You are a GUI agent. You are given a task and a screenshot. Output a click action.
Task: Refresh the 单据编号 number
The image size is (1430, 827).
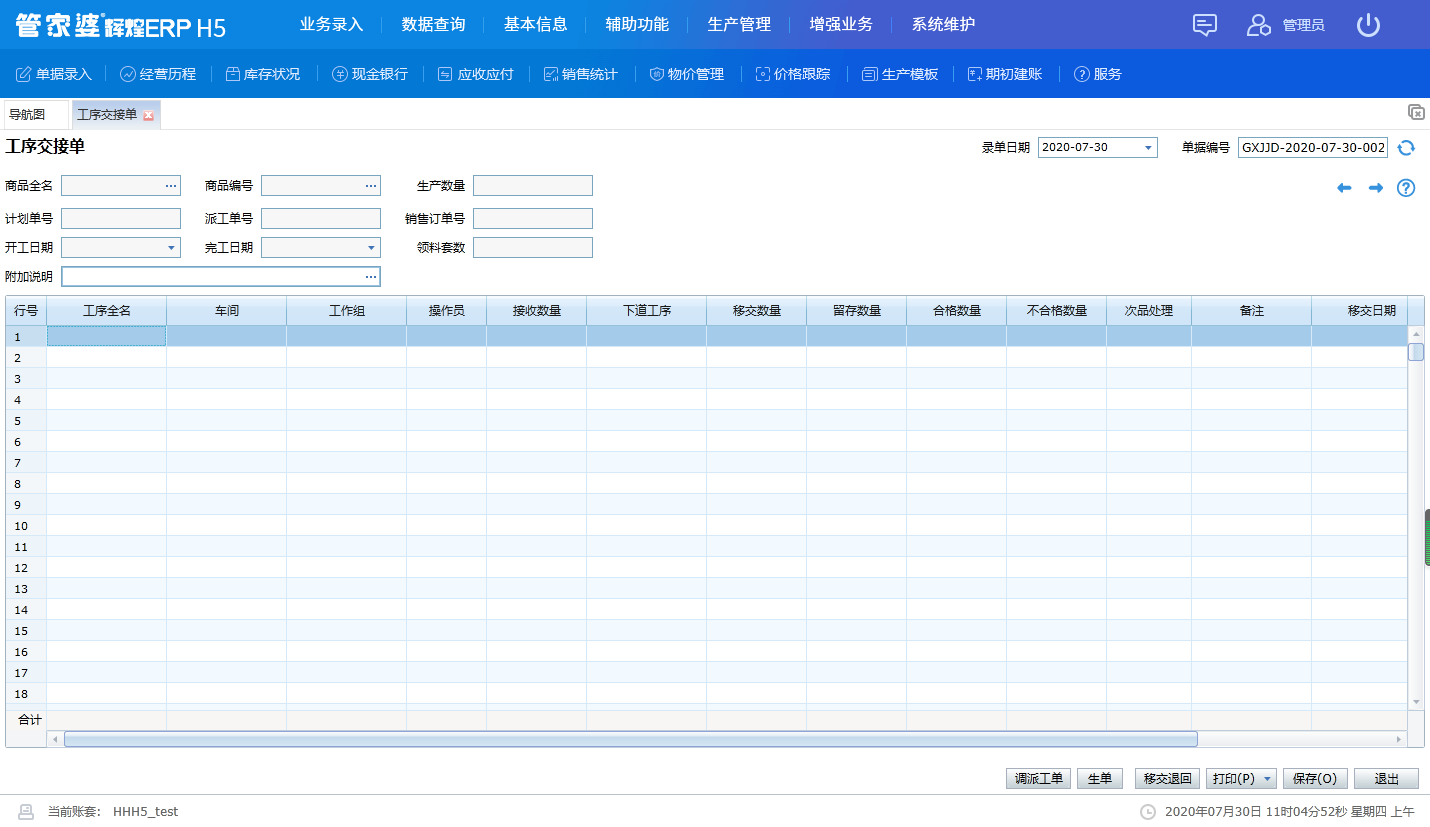1406,148
